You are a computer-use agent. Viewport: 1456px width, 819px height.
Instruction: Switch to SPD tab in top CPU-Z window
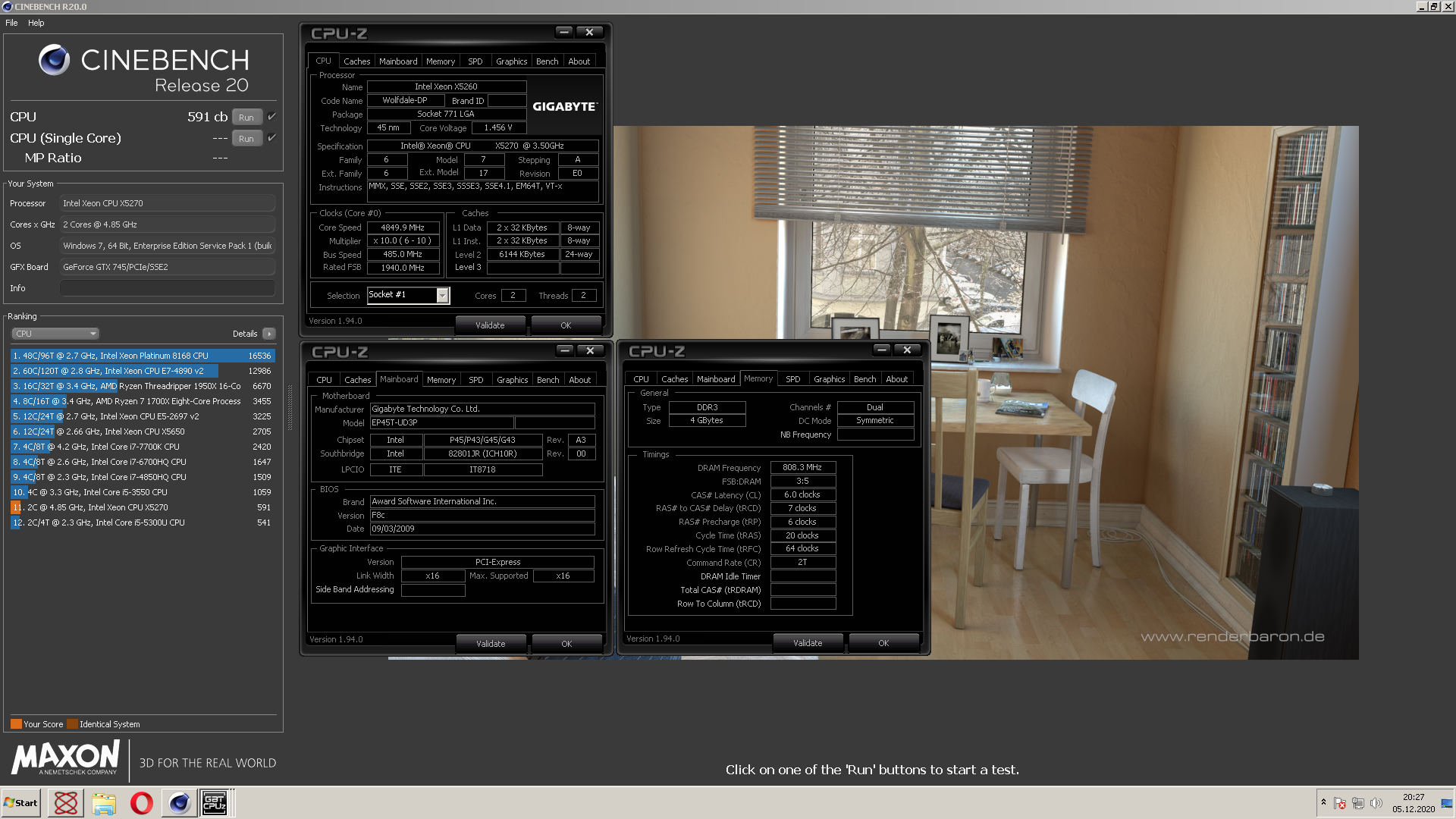tap(475, 61)
